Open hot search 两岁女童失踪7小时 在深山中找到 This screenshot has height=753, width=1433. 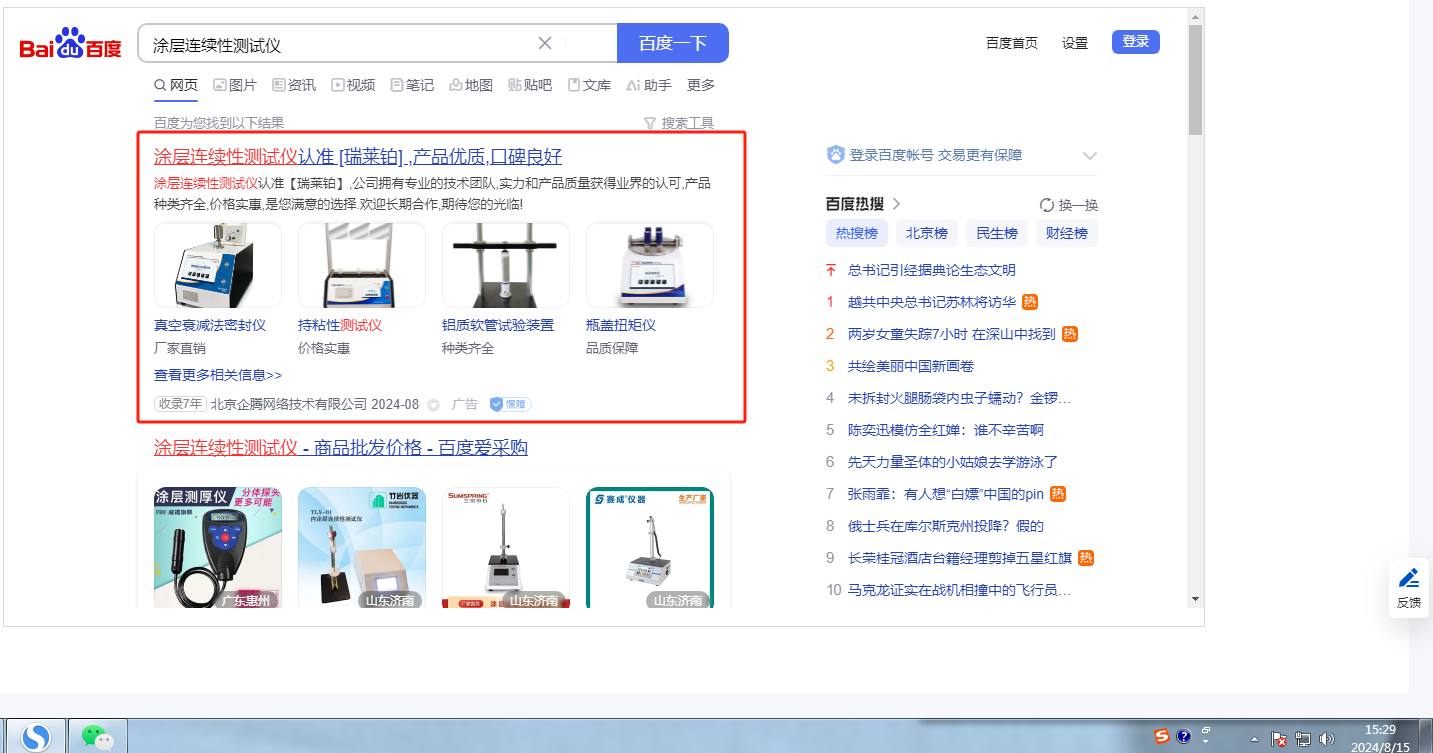pyautogui.click(x=952, y=334)
